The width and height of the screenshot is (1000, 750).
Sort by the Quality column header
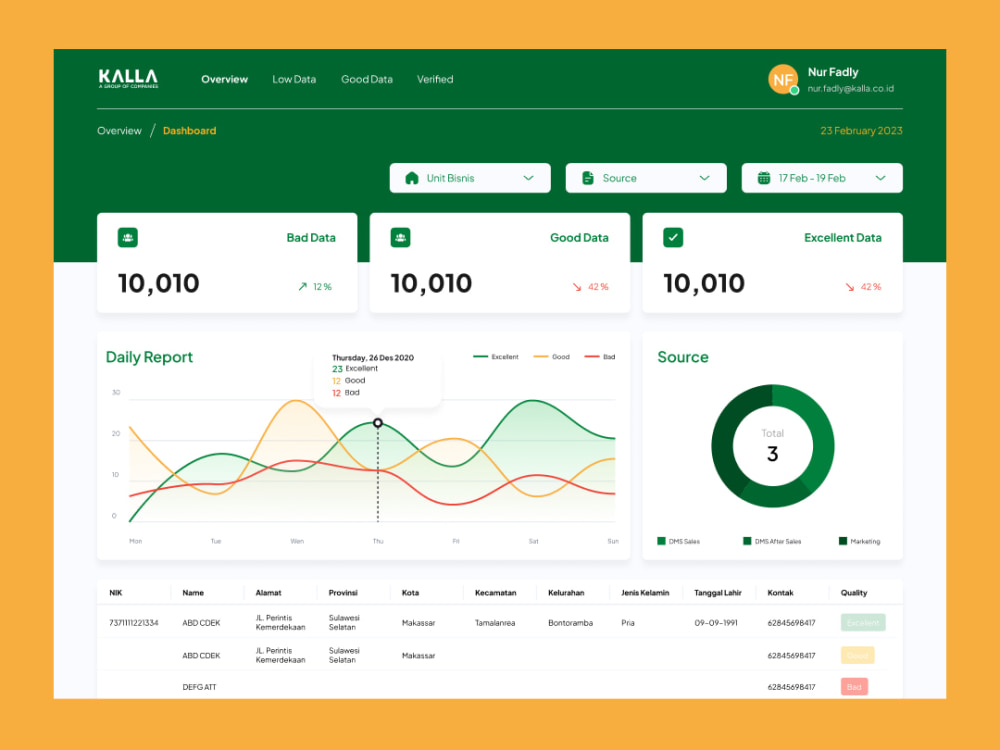point(853,592)
